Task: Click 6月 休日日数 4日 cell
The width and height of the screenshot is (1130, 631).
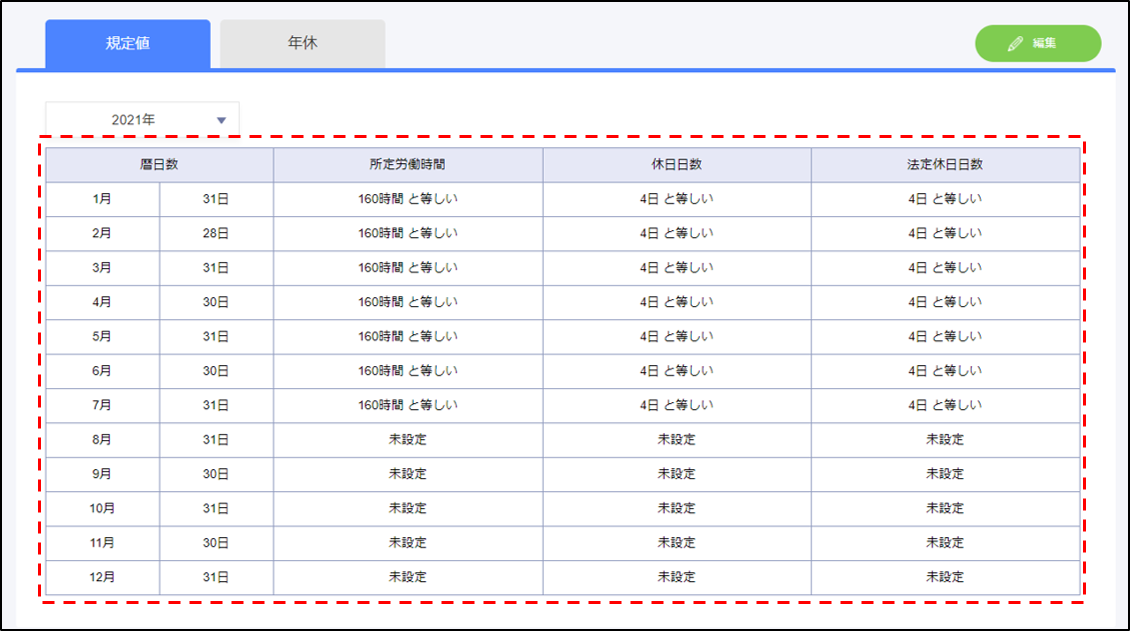Action: pos(677,372)
